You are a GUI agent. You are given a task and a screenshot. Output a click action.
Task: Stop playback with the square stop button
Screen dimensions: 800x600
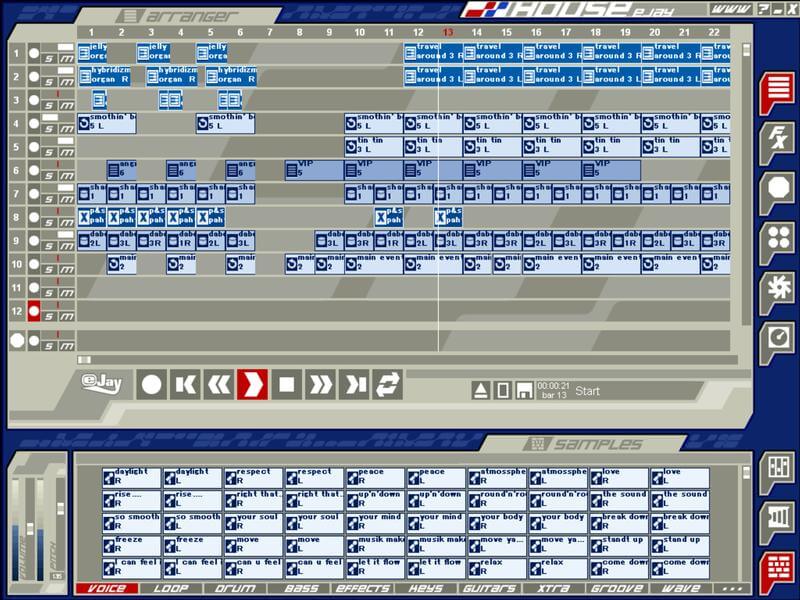click(287, 384)
